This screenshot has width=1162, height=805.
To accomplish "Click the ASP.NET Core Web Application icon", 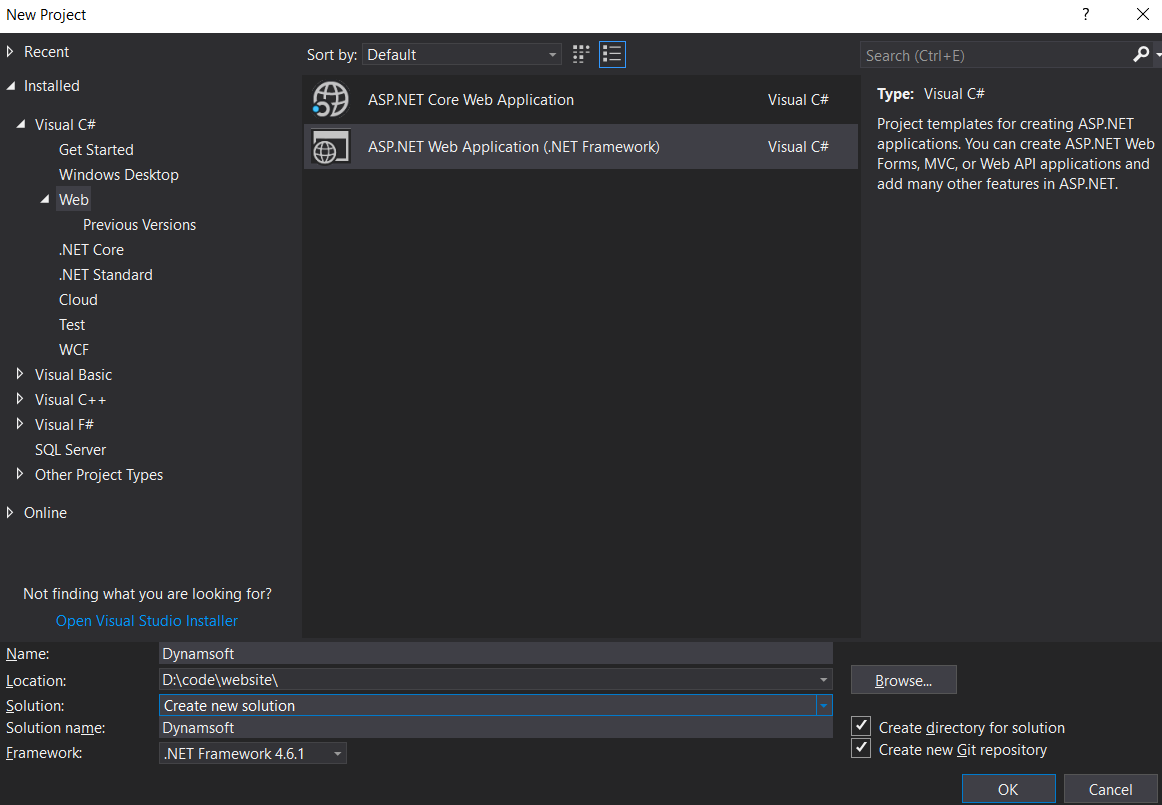I will [330, 100].
